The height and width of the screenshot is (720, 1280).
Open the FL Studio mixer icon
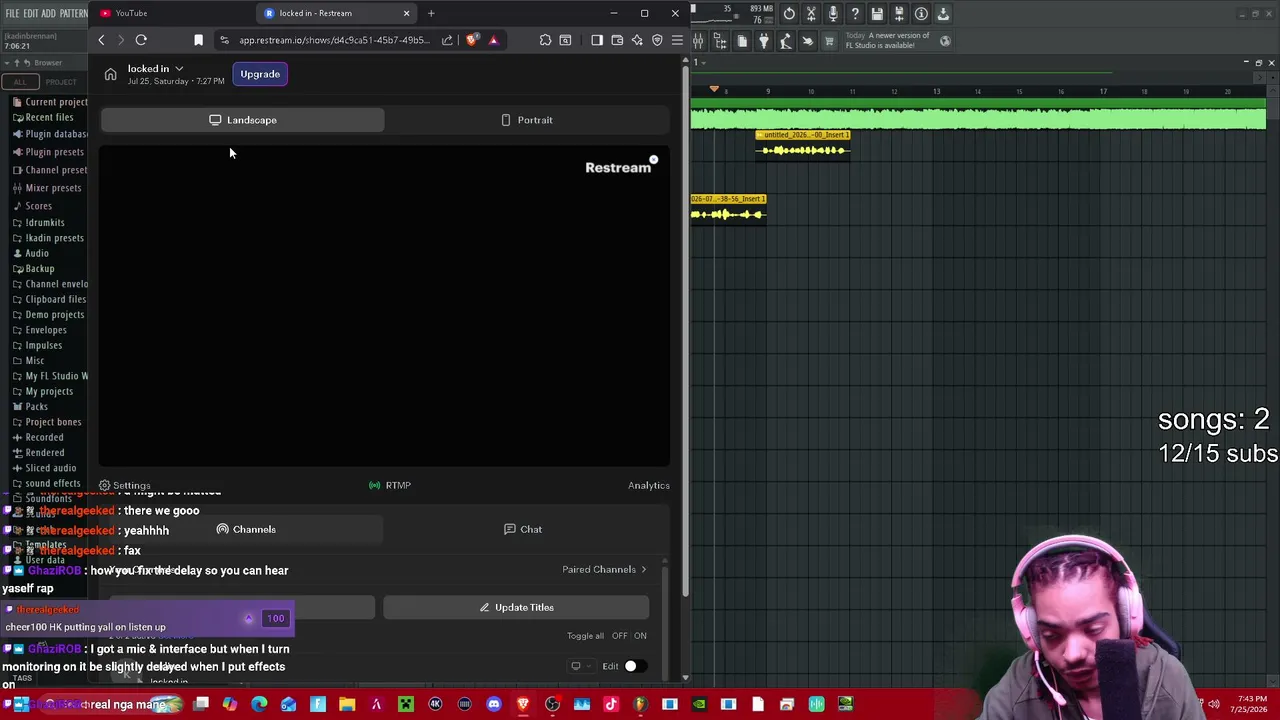tap(698, 41)
